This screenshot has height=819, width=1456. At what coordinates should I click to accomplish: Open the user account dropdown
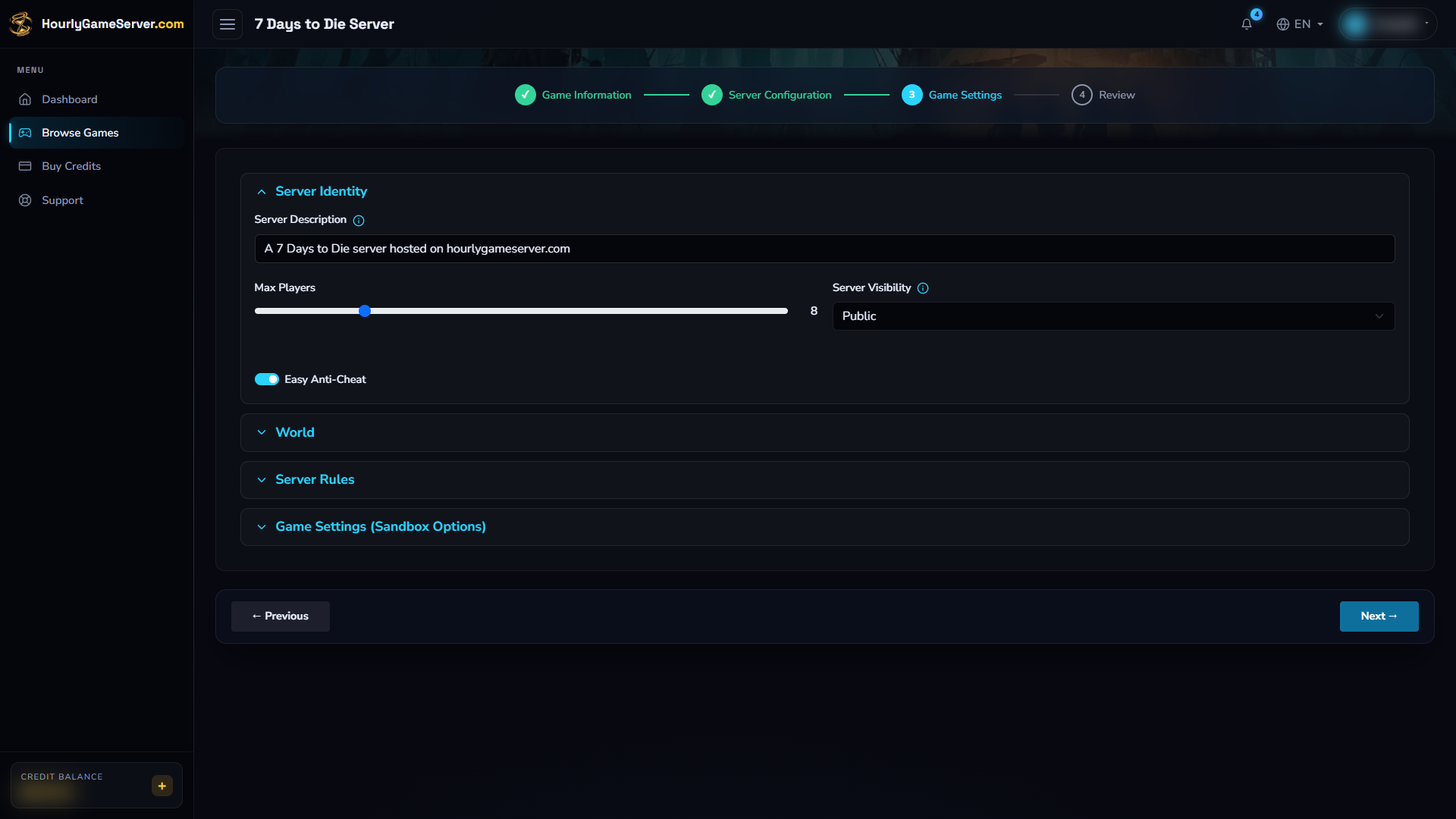[x=1388, y=24]
